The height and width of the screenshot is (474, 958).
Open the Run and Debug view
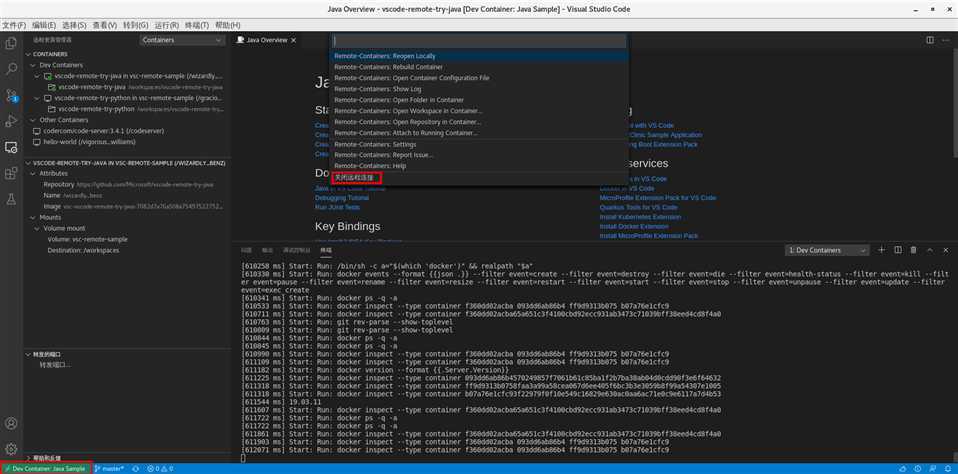[11, 121]
